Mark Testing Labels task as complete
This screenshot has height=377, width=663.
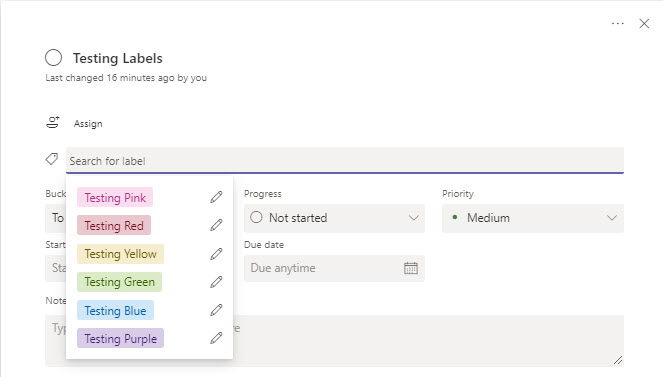(x=54, y=57)
